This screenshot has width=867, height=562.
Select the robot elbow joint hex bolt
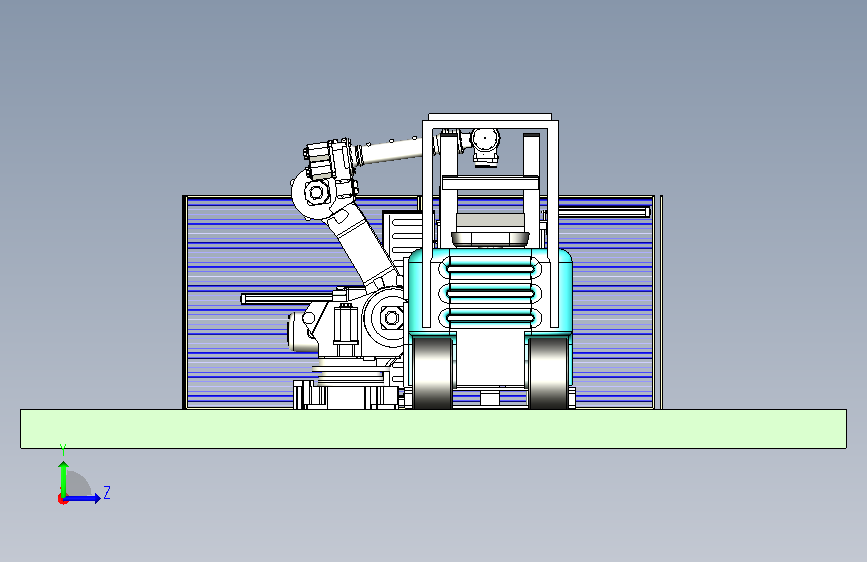point(316,192)
